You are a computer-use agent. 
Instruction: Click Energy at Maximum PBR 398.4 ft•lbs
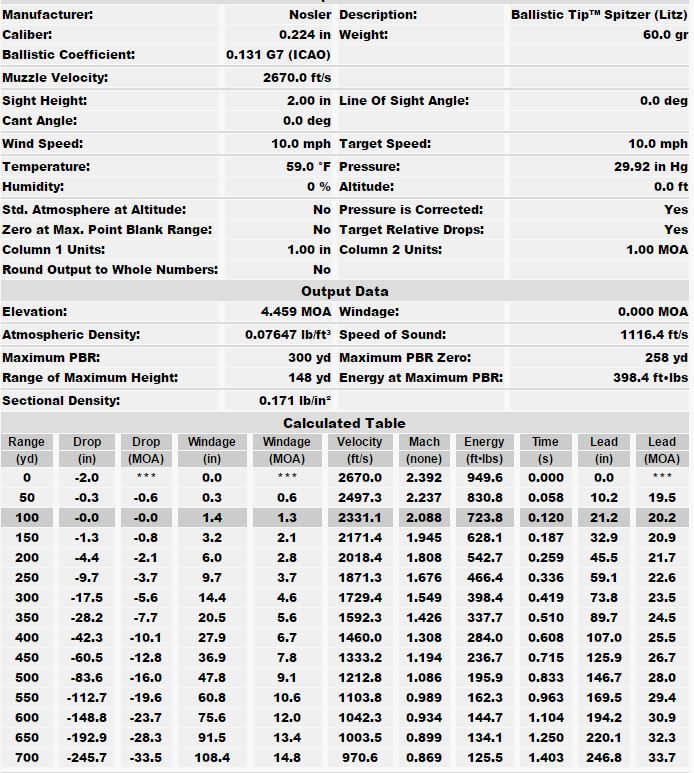point(651,378)
